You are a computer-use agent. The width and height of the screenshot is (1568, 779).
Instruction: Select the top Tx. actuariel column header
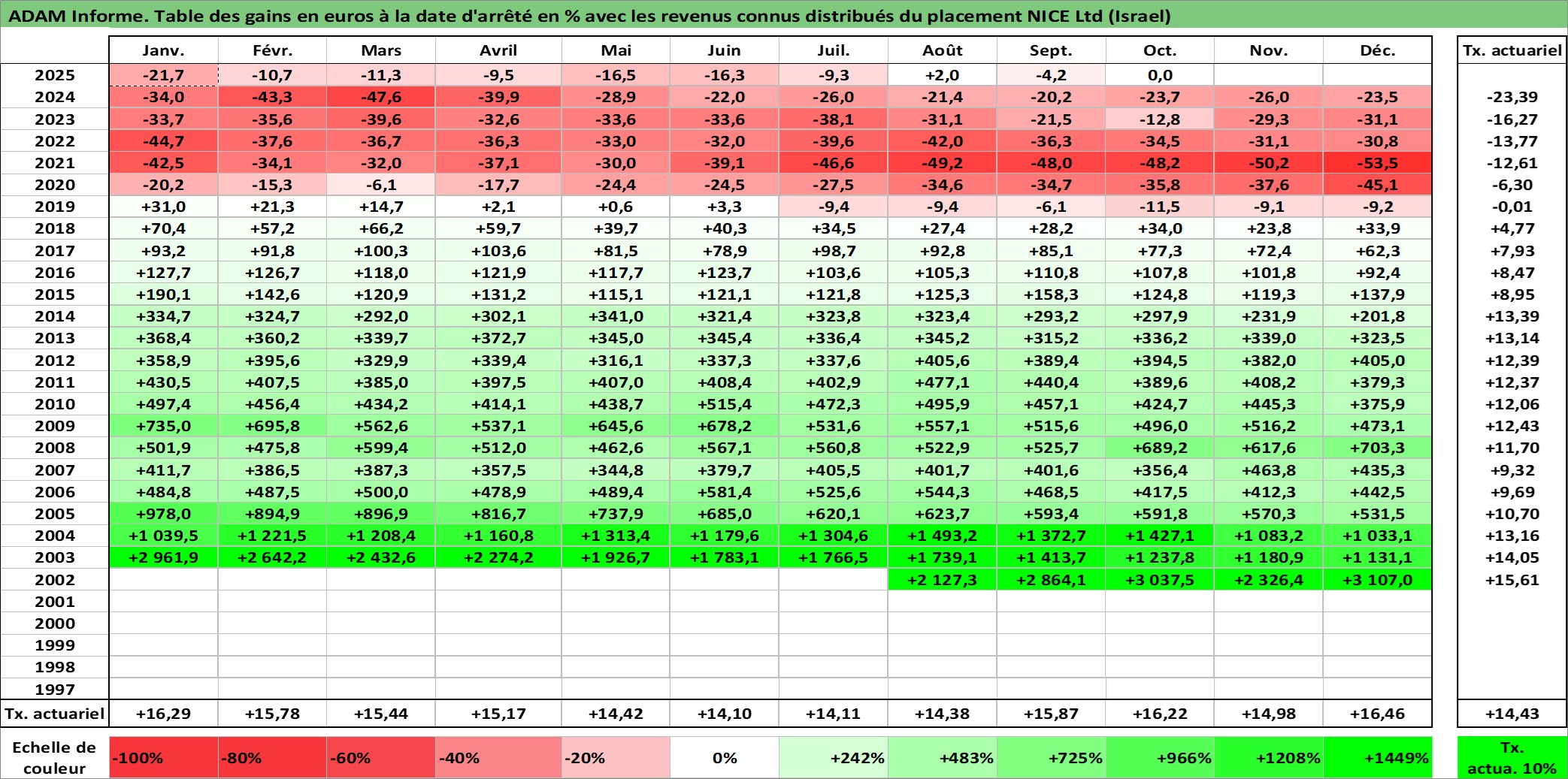tap(1512, 50)
